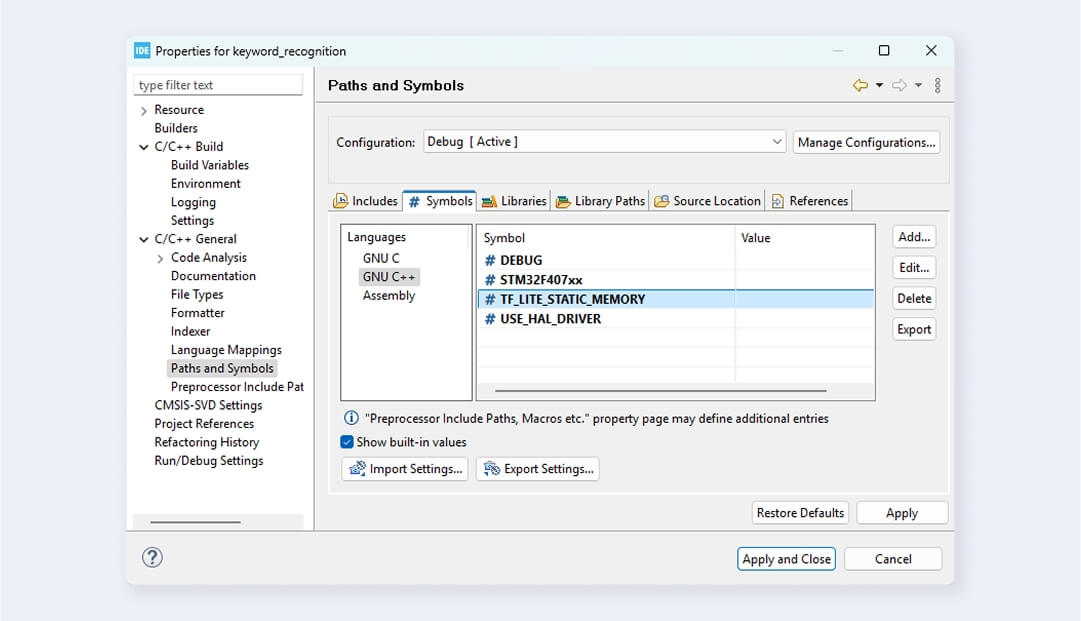The image size is (1081, 621).
Task: Click the IDE icon in title bar
Action: coord(142,51)
